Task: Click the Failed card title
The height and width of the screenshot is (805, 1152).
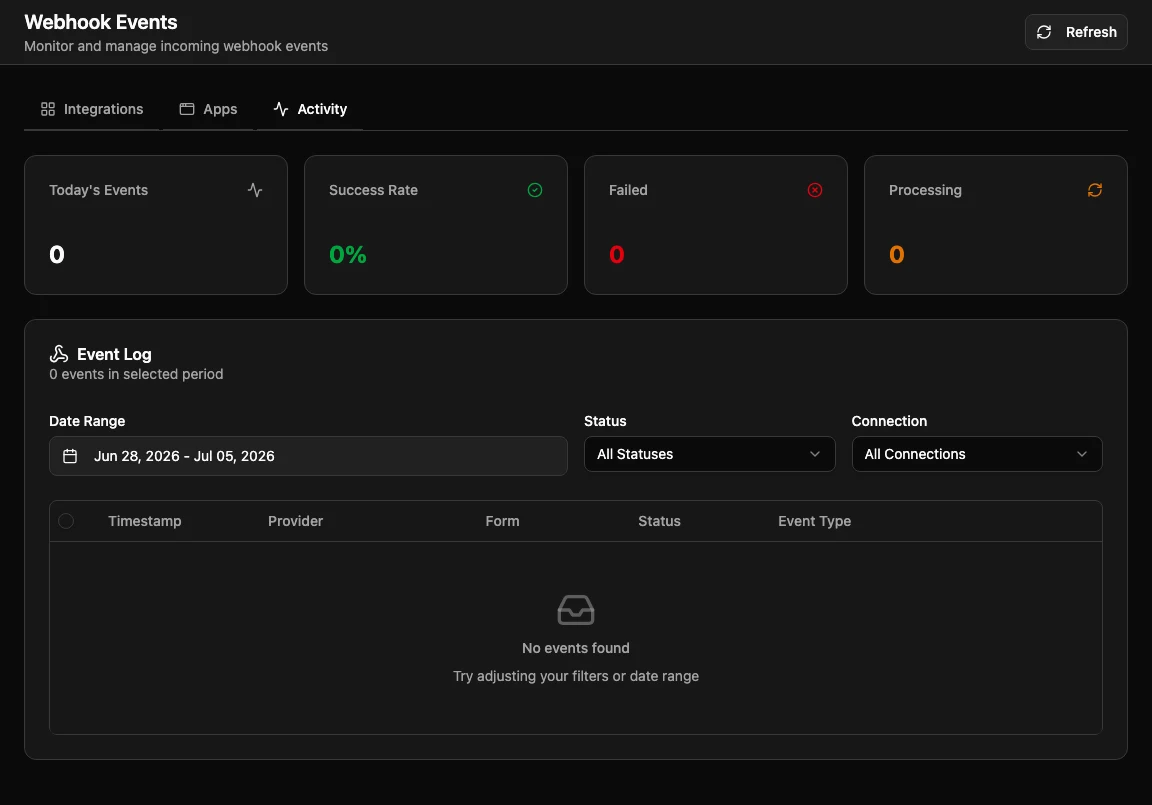Action: [x=628, y=190]
